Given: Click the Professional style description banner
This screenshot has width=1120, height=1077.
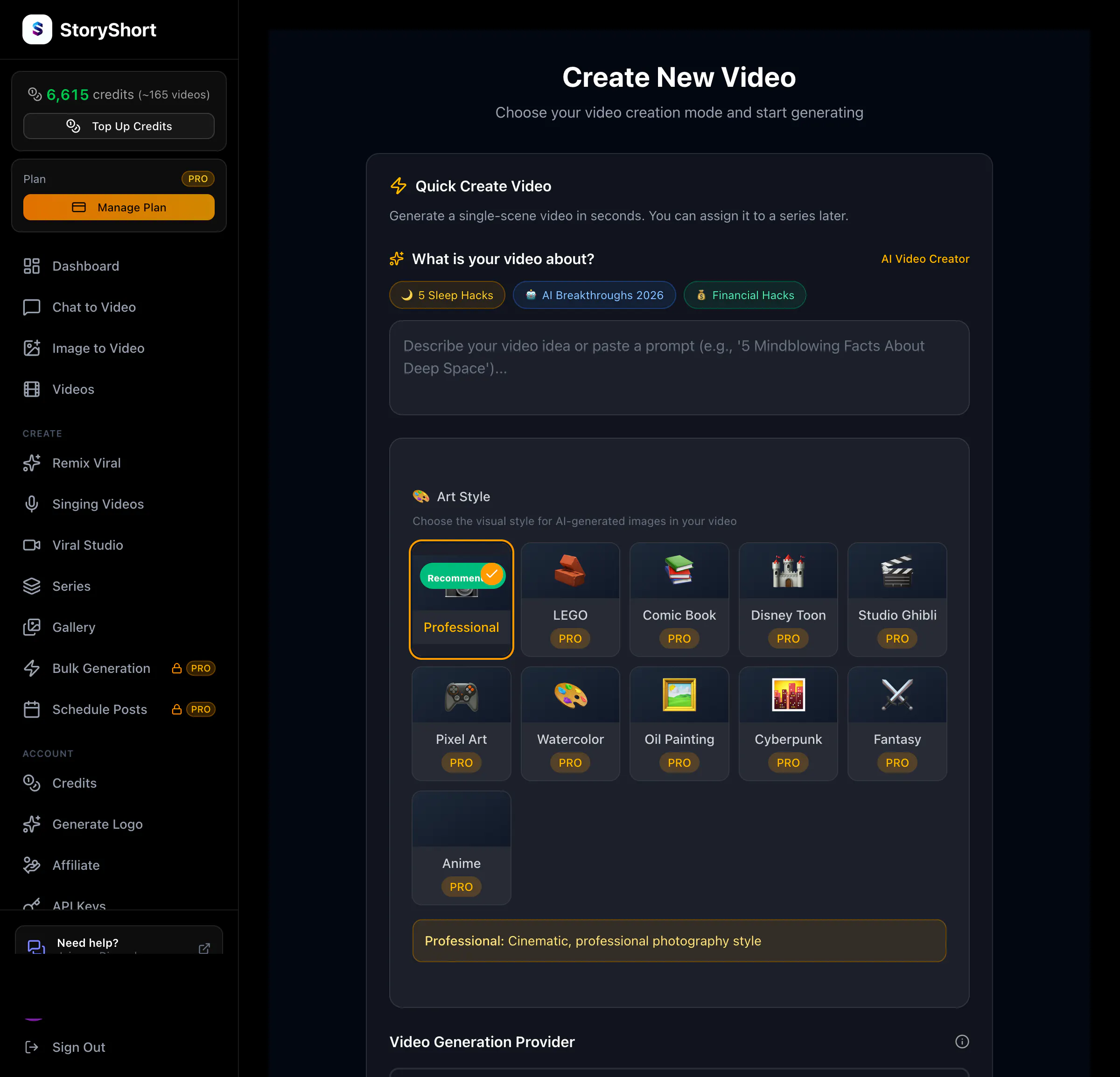Looking at the screenshot, I should coord(679,941).
